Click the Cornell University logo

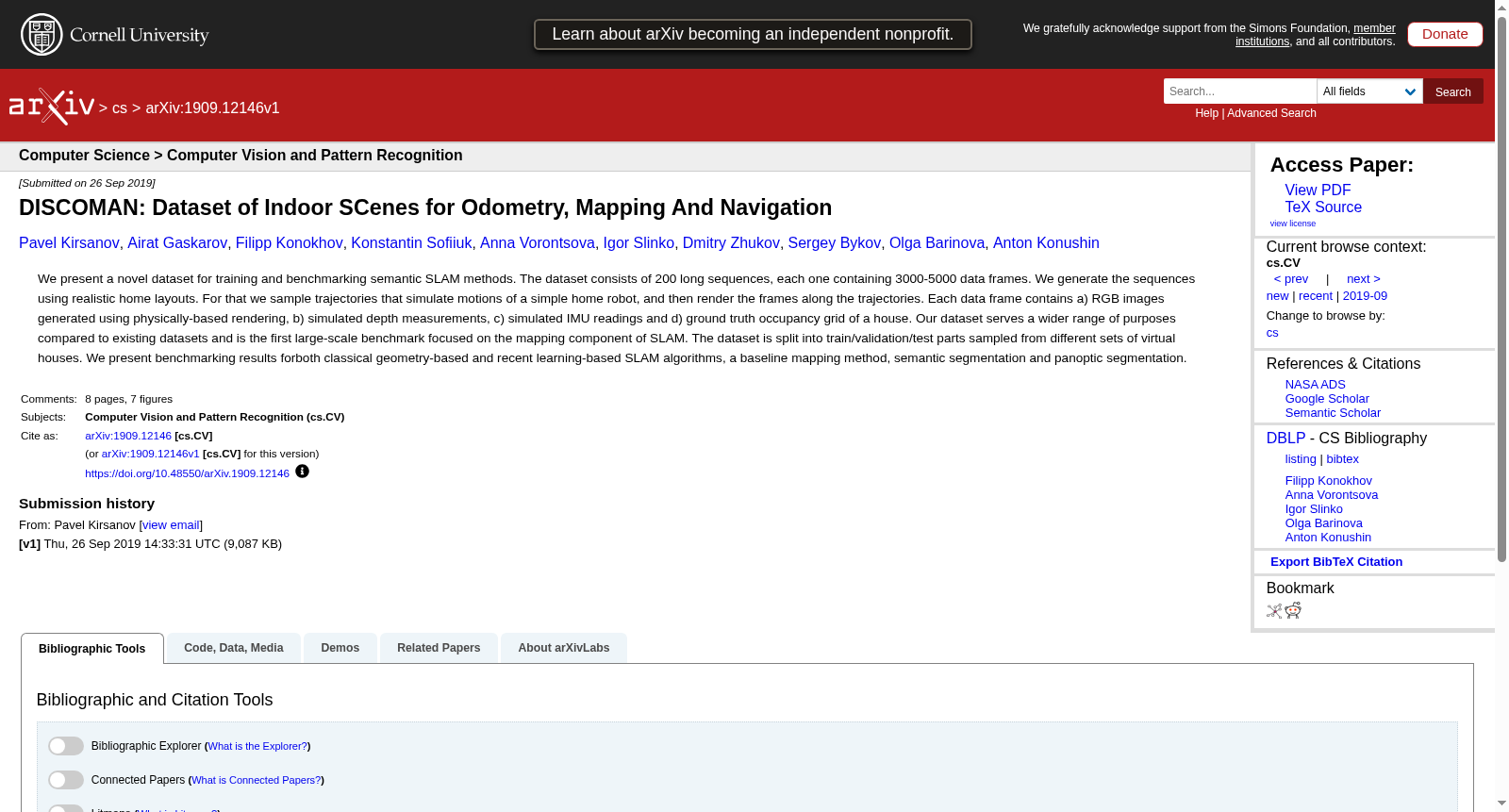[x=115, y=35]
